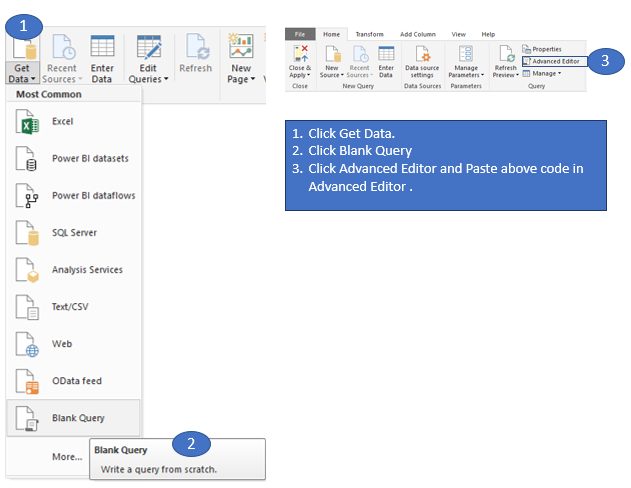The height and width of the screenshot is (488, 631).
Task: Open the Advanced Editor
Action: pos(555,61)
